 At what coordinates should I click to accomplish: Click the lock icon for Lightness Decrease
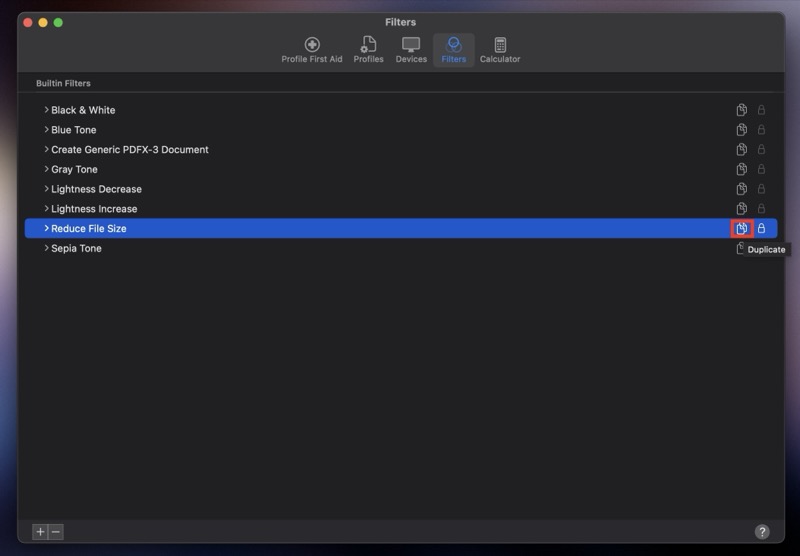(x=761, y=189)
